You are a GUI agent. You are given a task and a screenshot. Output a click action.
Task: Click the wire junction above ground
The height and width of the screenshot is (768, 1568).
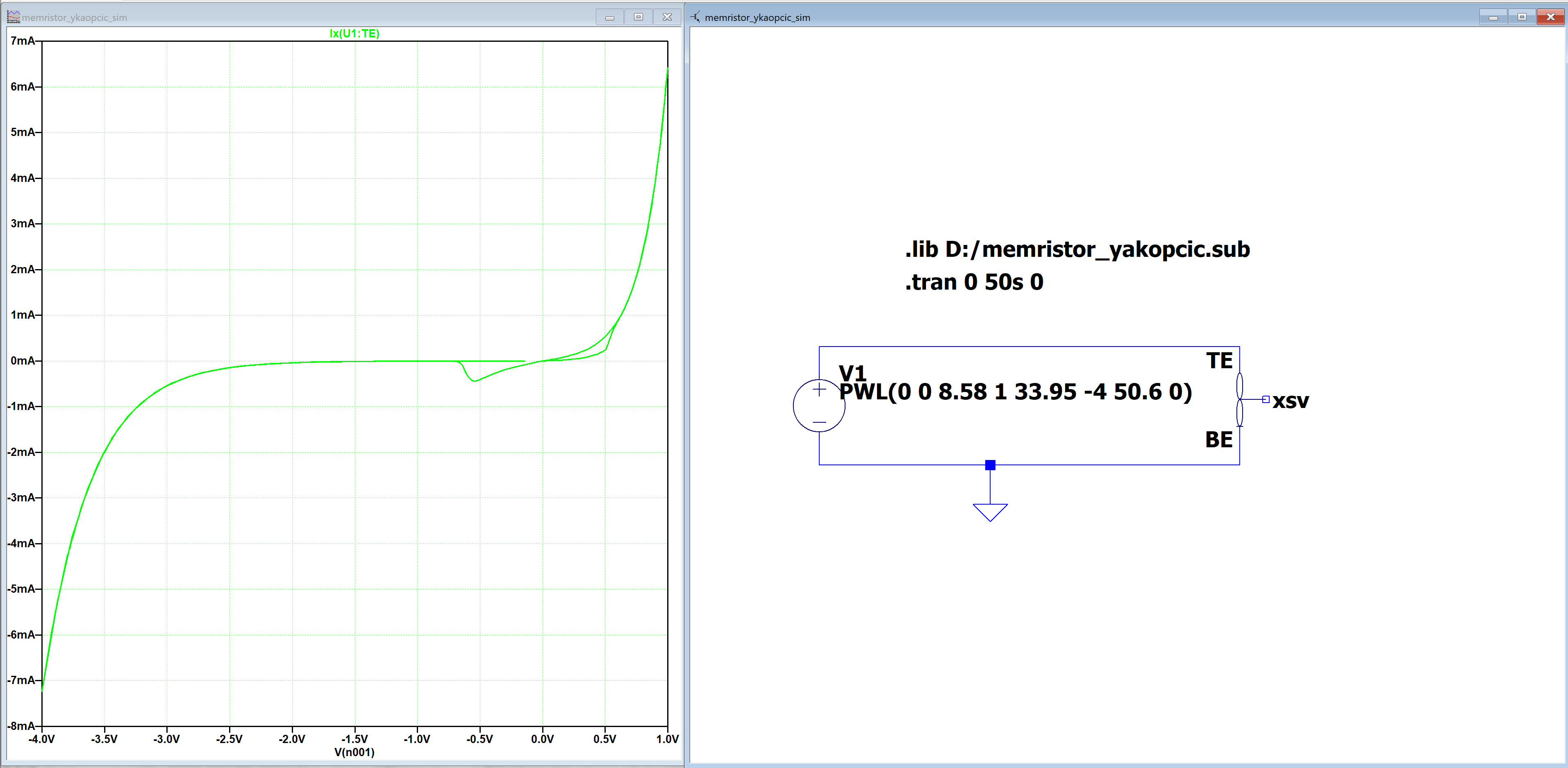pos(990,465)
